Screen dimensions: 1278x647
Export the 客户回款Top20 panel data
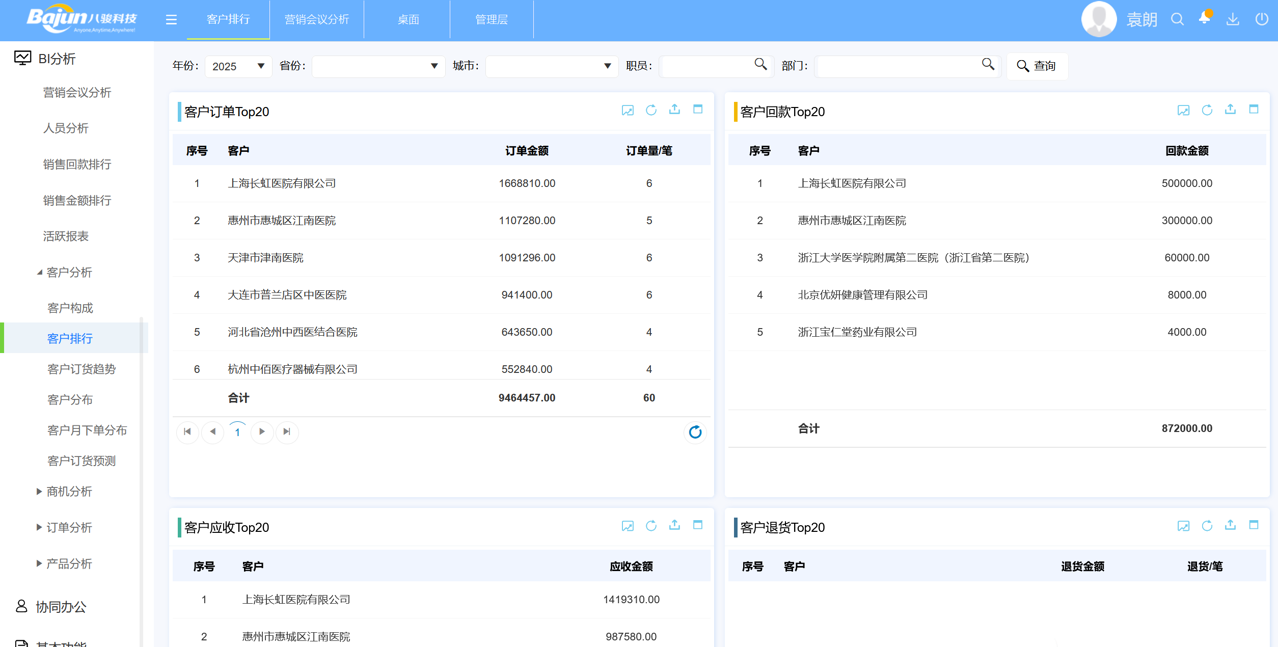(x=1230, y=110)
